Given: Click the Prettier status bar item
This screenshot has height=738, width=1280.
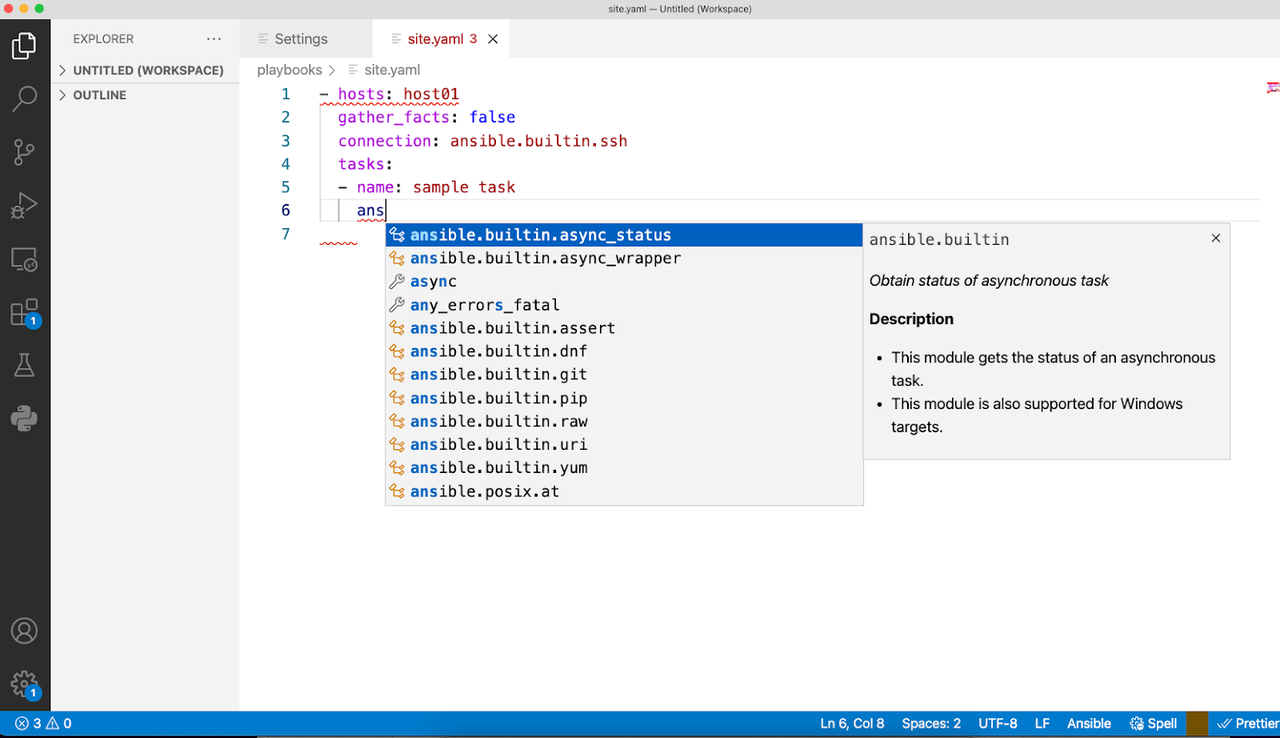Looking at the screenshot, I should click(x=1247, y=723).
